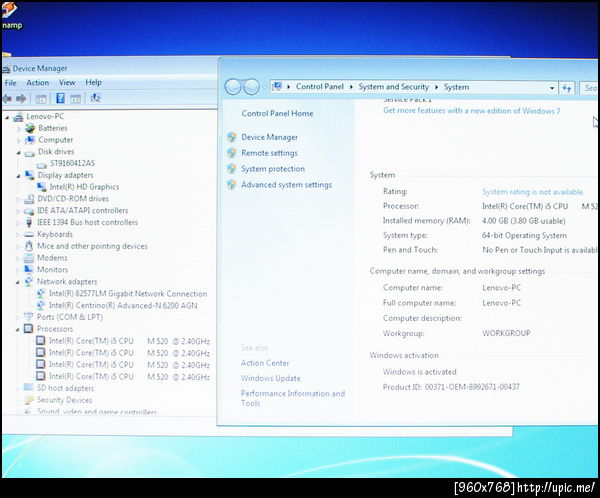Select the Keyboards category icon
Screen dimensions: 600x498
click(29, 234)
